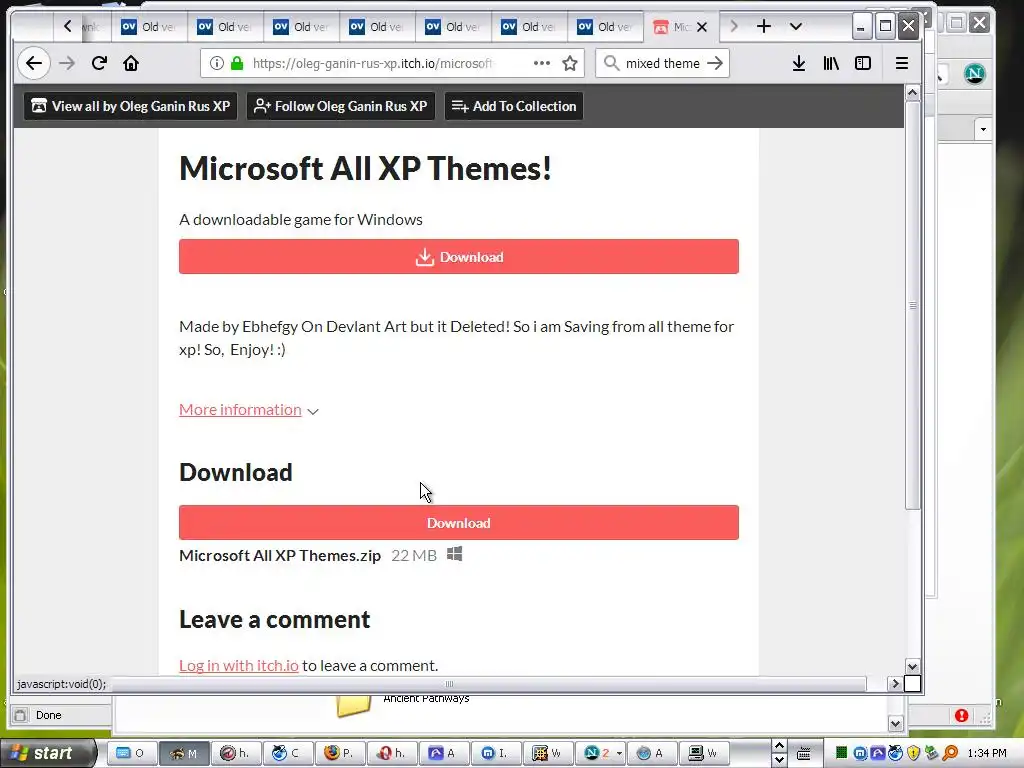Screen dimensions: 1024x768
Task: Switch to the third Old ver tab
Action: coord(301,27)
